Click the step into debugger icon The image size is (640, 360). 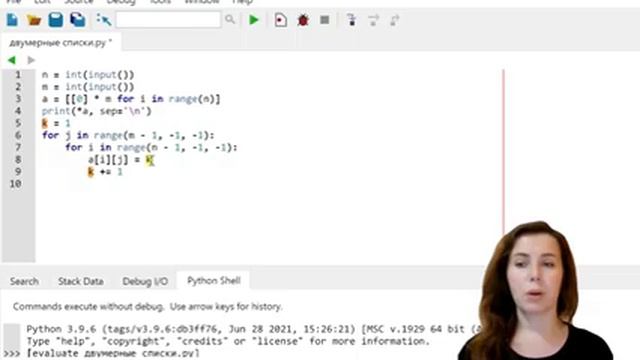351,20
